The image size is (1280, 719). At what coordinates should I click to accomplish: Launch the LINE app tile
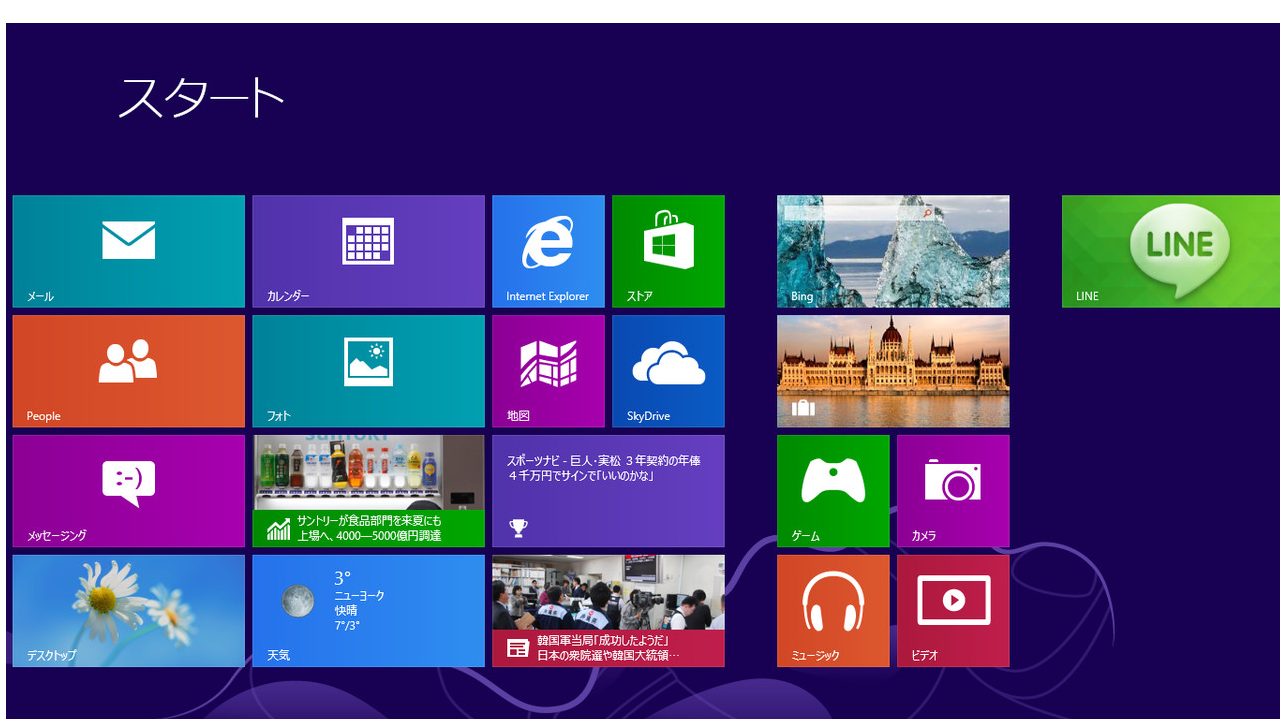click(x=1171, y=251)
